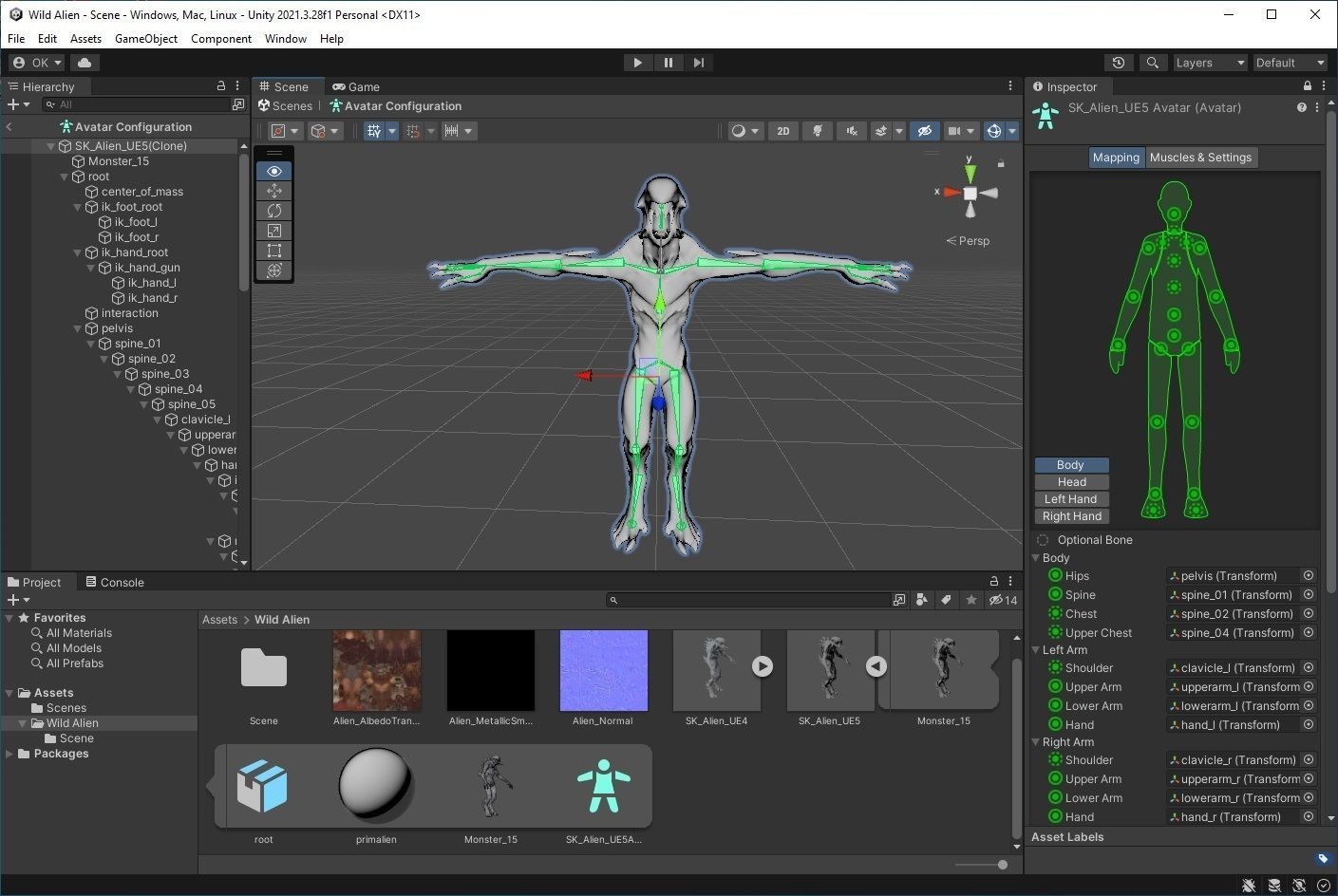Toggle scene audio mute button
Viewport: 1338px width, 896px height.
(851, 131)
